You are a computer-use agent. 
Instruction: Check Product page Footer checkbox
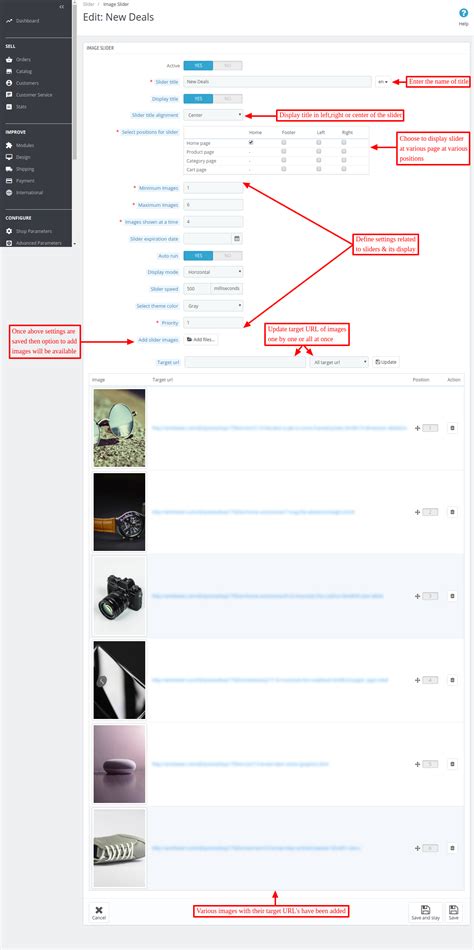point(284,151)
